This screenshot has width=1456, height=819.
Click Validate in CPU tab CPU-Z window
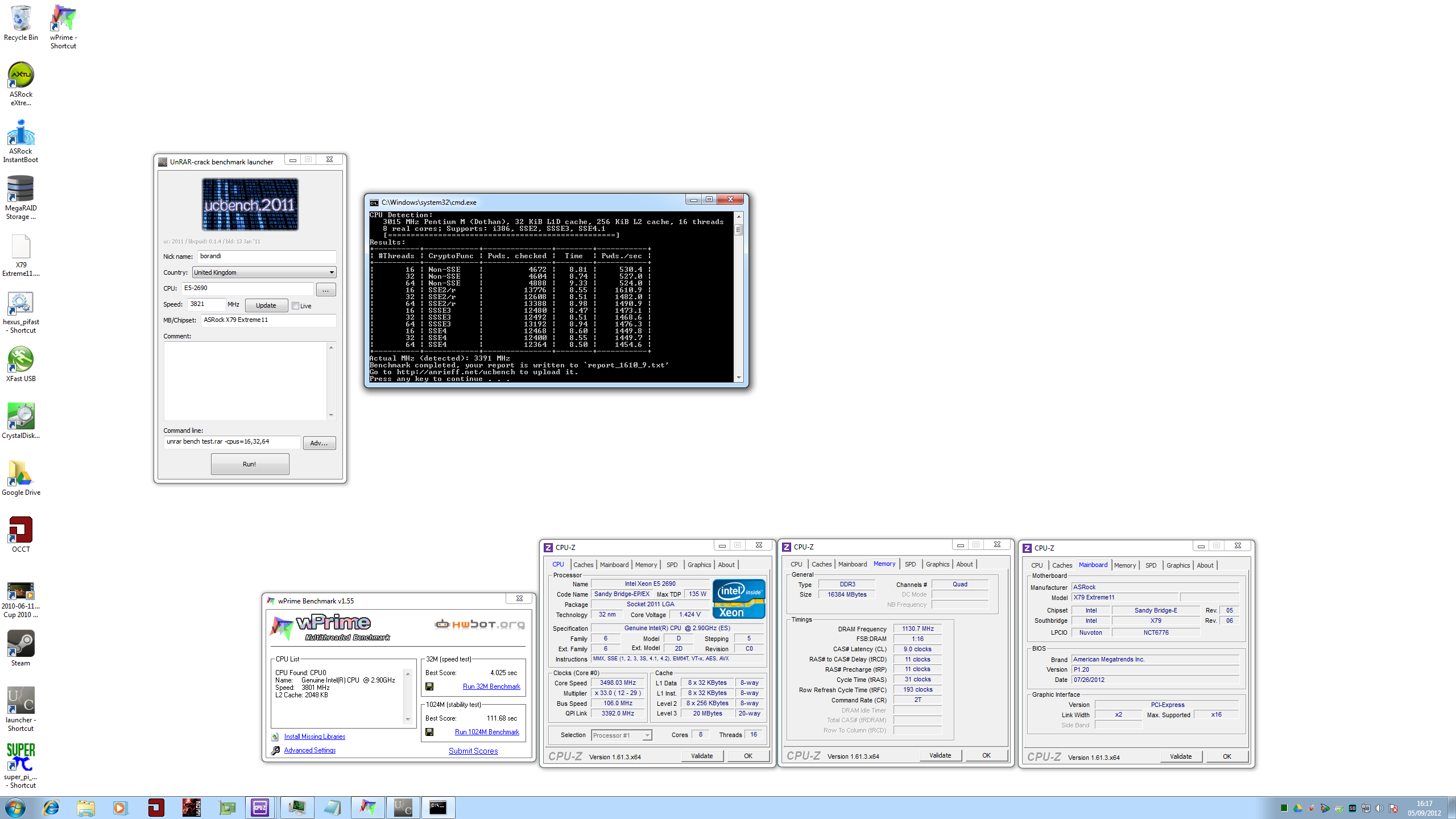(702, 756)
